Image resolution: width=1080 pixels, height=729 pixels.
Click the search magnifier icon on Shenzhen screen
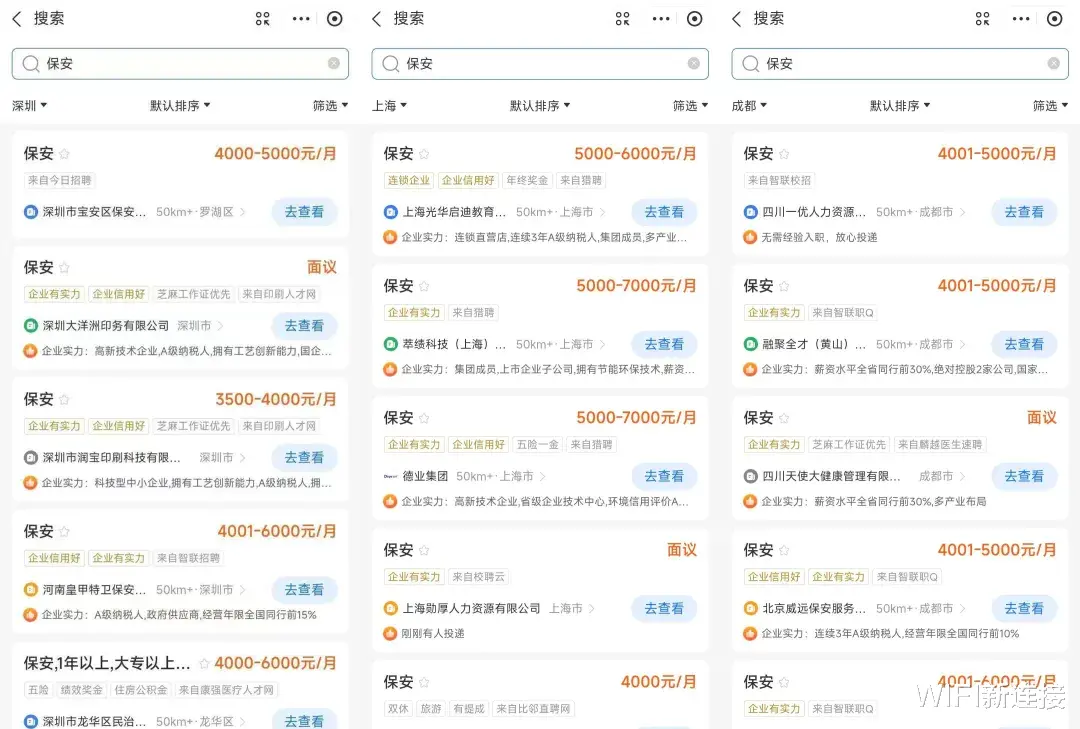pos(30,64)
